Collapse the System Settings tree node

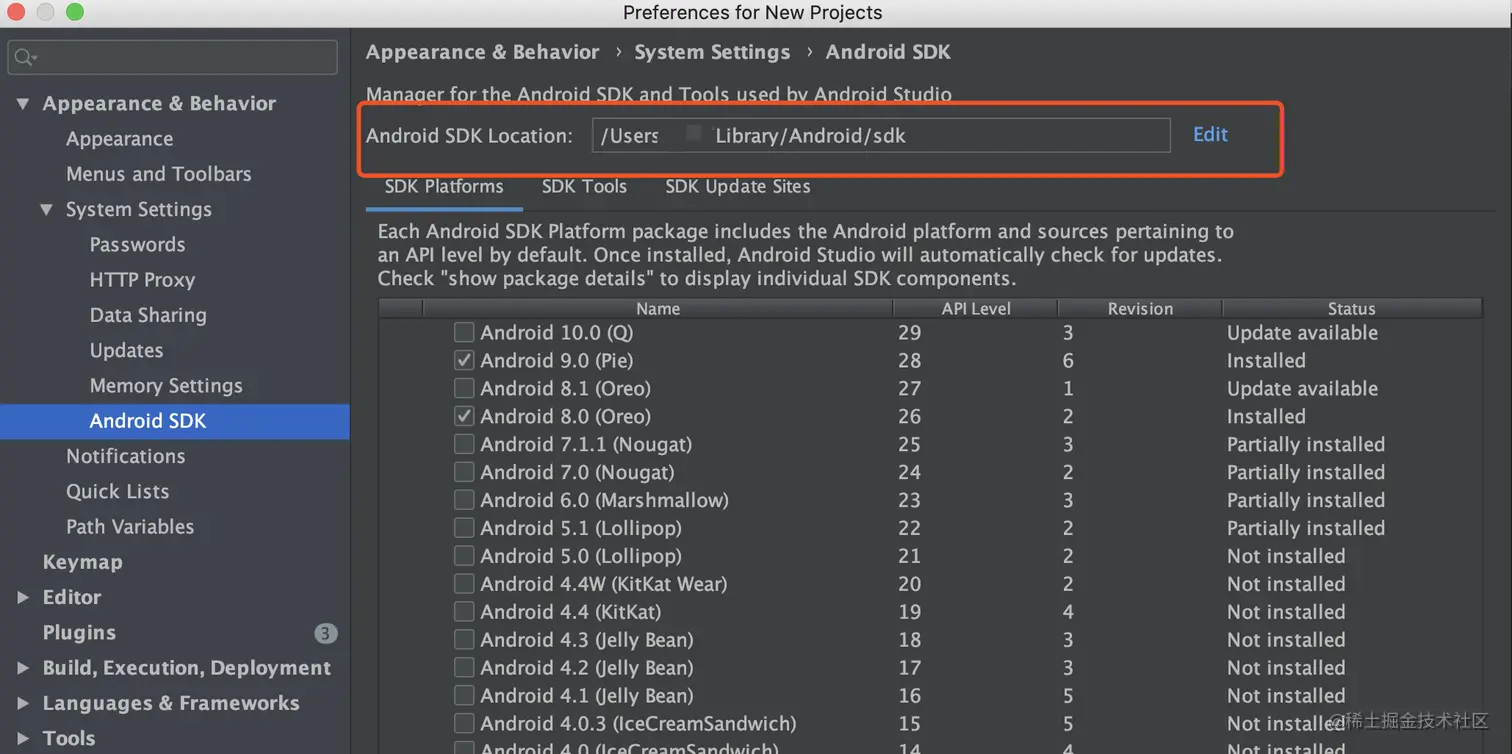point(46,210)
